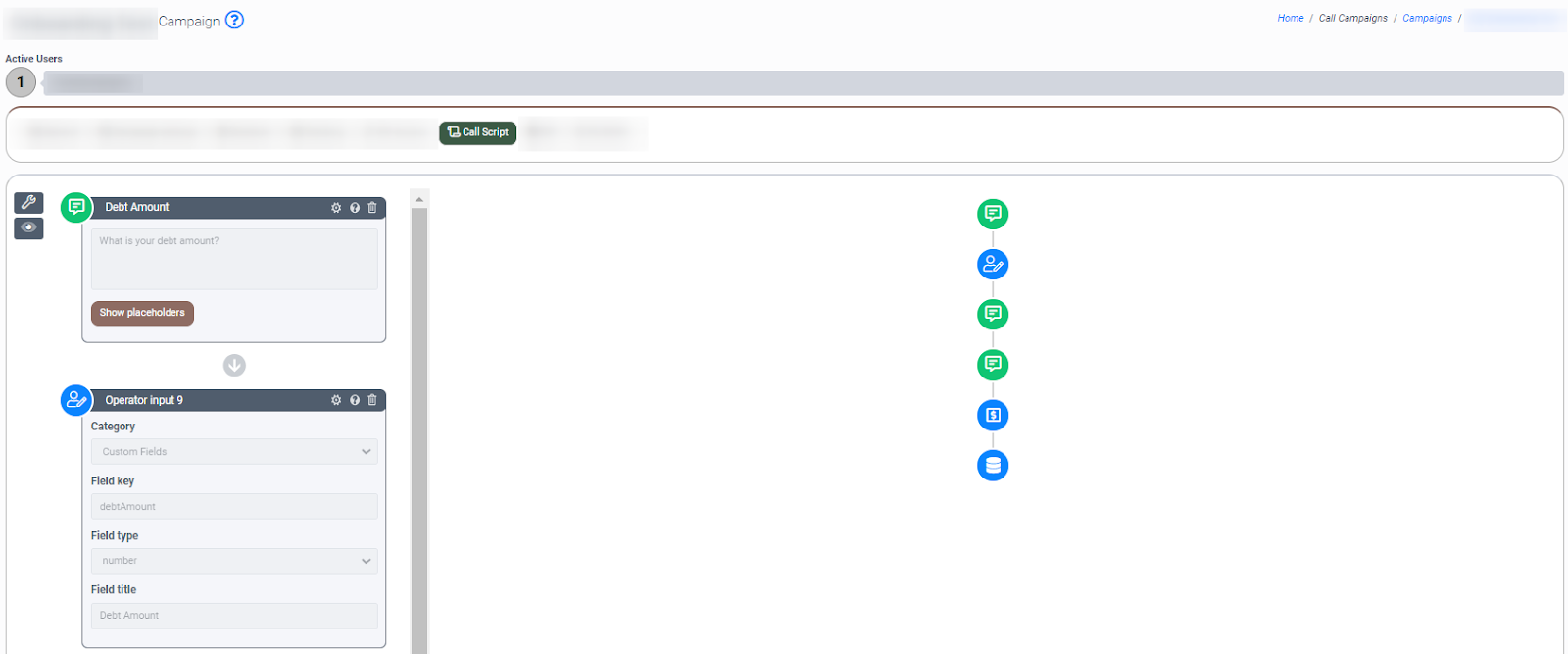The image size is (1568, 654).
Task: Open the Category dropdown
Action: [233, 452]
